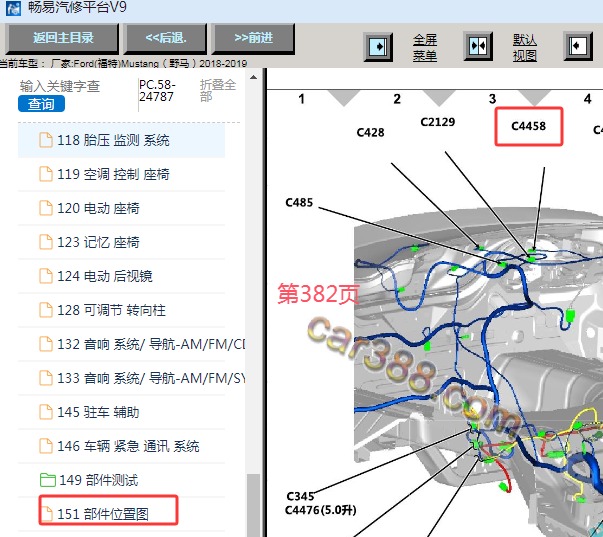Screen dimensions: 603x537
Task: Click grid column number 3 in diagram
Action: pyautogui.click(x=492, y=99)
